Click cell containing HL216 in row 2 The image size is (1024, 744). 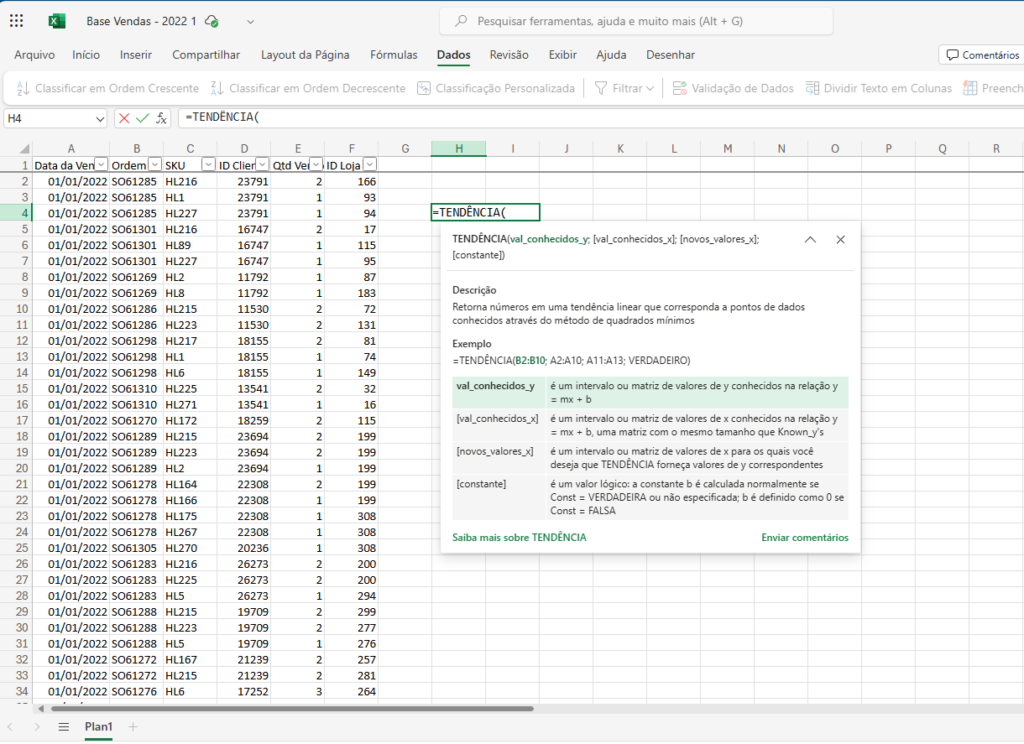click(190, 182)
